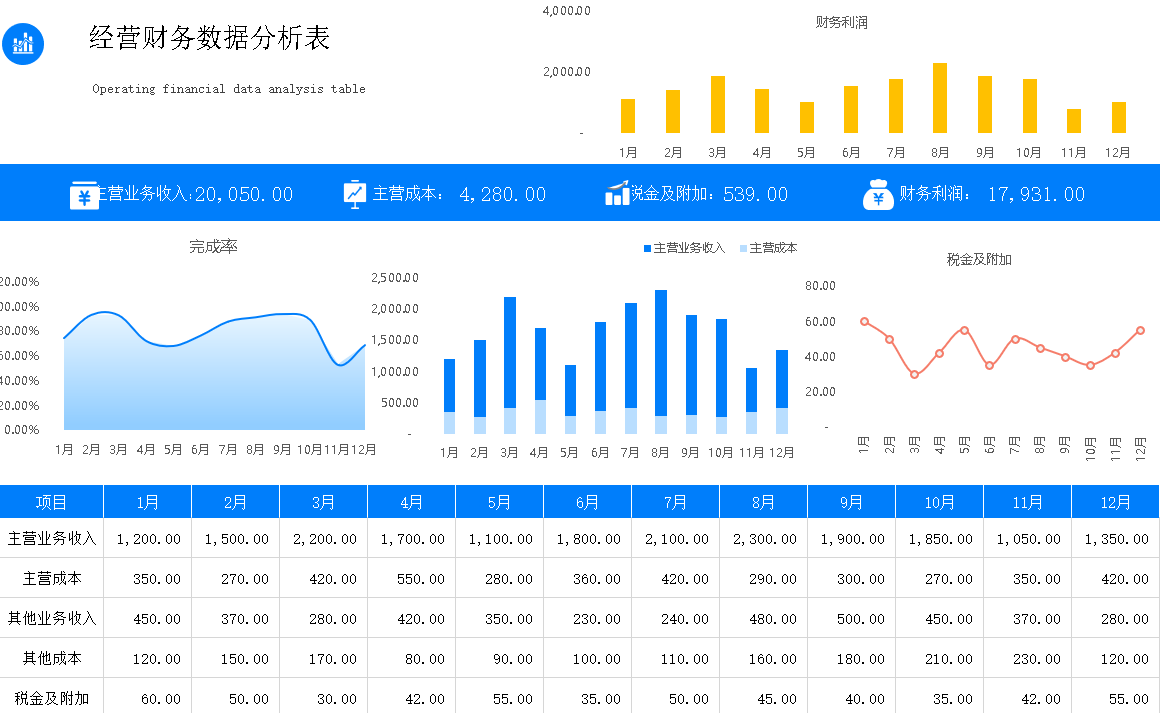
Task: Click the Operating financial data analysis table subtitle
Action: coord(229,89)
